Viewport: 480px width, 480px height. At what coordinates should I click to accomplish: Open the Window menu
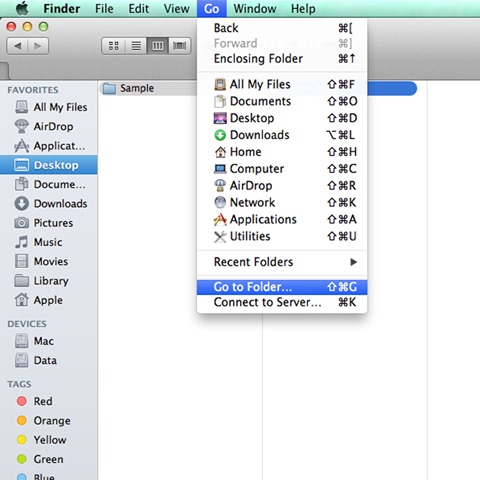click(x=255, y=8)
